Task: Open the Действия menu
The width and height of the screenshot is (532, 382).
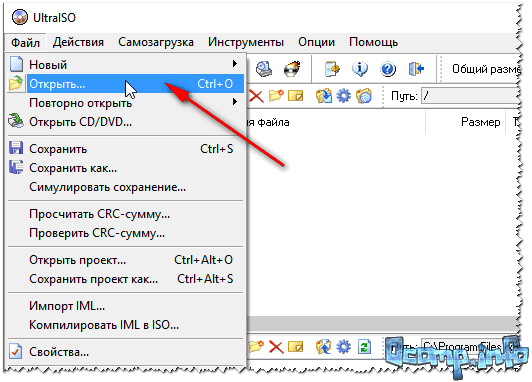Action: tap(78, 42)
